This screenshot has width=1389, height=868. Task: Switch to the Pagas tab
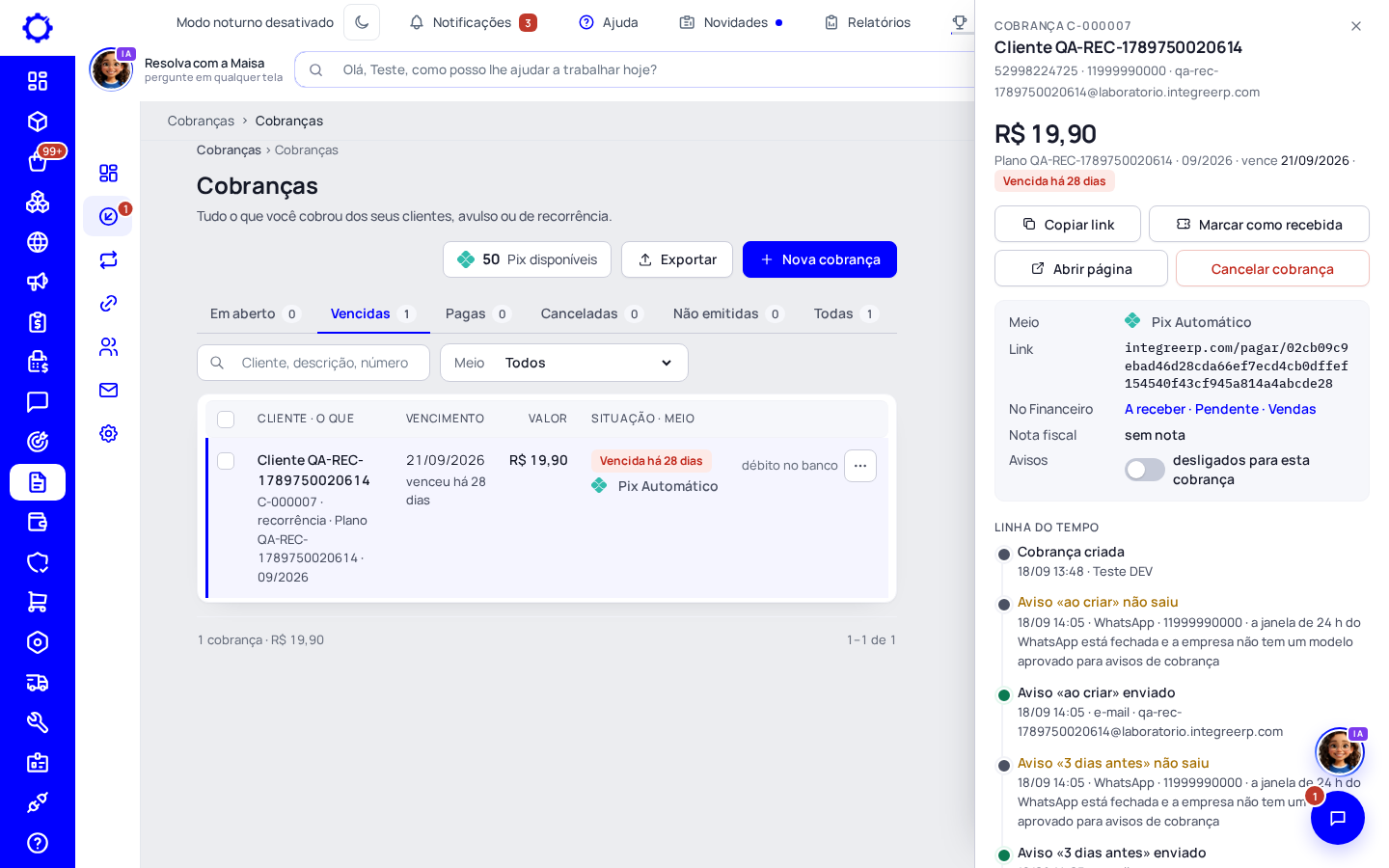pyautogui.click(x=477, y=313)
